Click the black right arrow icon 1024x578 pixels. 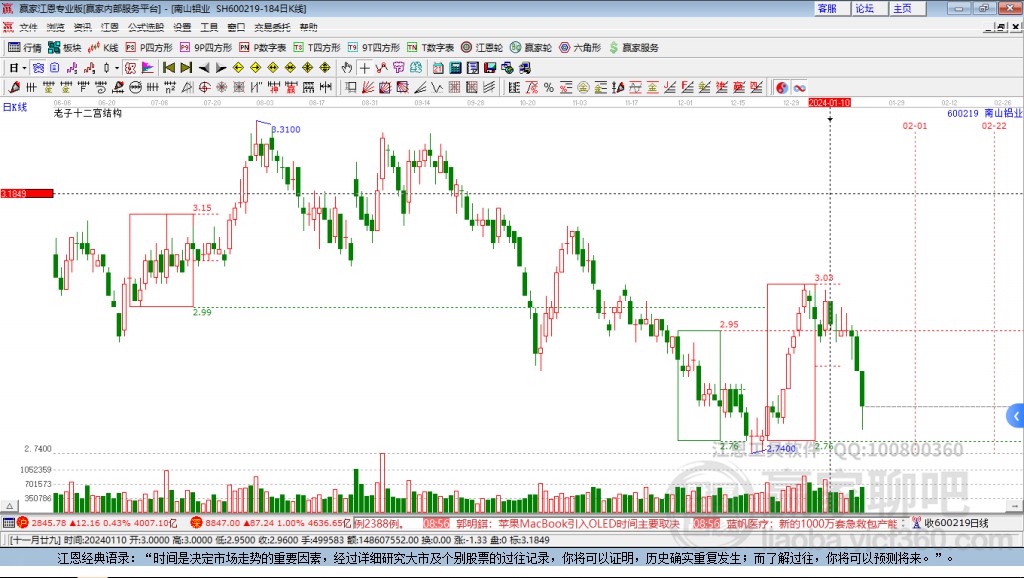click(x=221, y=68)
